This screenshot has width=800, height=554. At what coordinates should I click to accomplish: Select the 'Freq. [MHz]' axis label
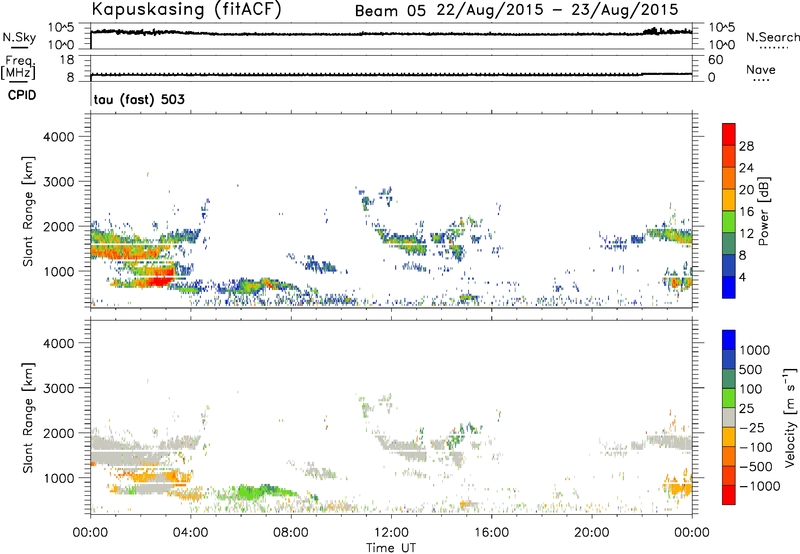click(18, 67)
